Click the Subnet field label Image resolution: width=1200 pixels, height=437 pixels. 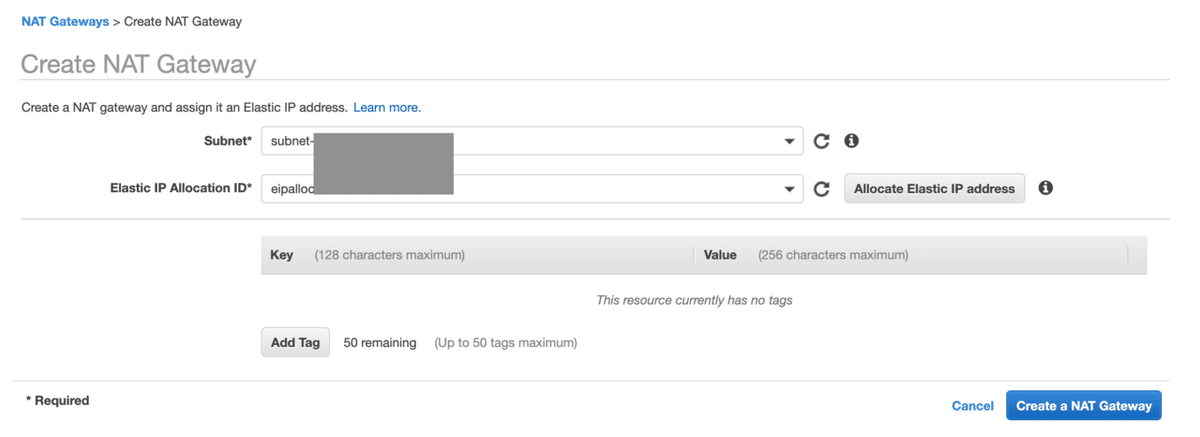[x=228, y=141]
